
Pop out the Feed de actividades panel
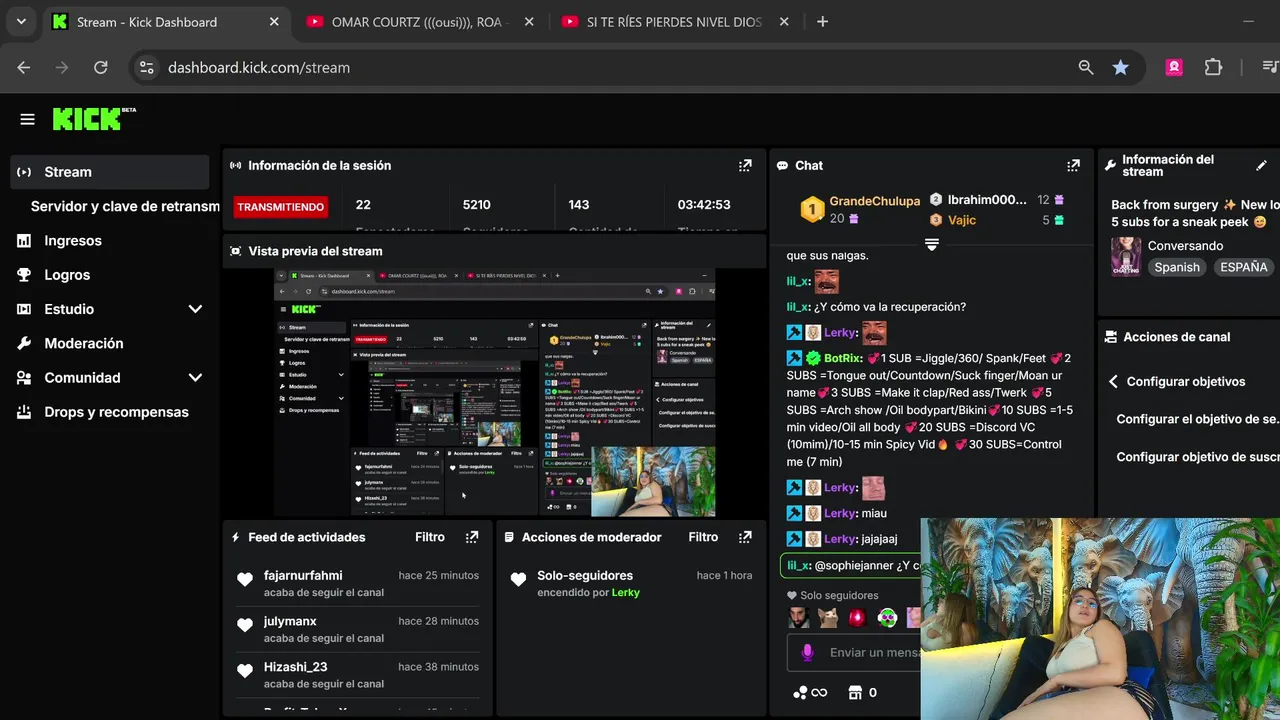pyautogui.click(x=472, y=537)
